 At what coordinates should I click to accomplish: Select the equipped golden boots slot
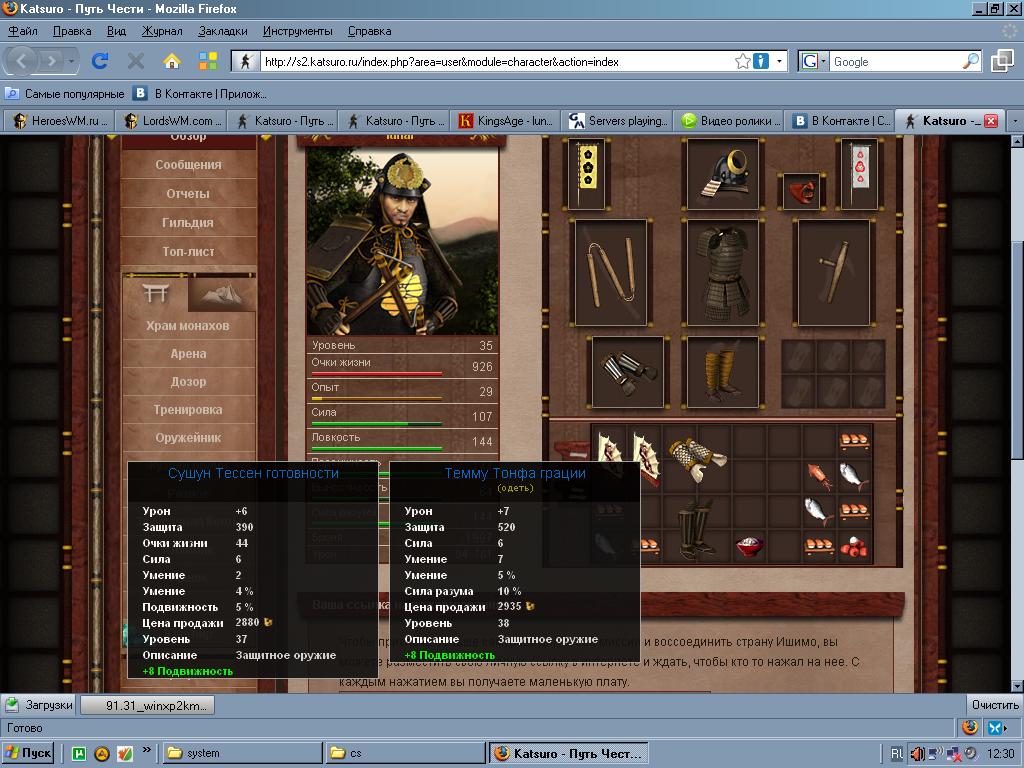722,372
